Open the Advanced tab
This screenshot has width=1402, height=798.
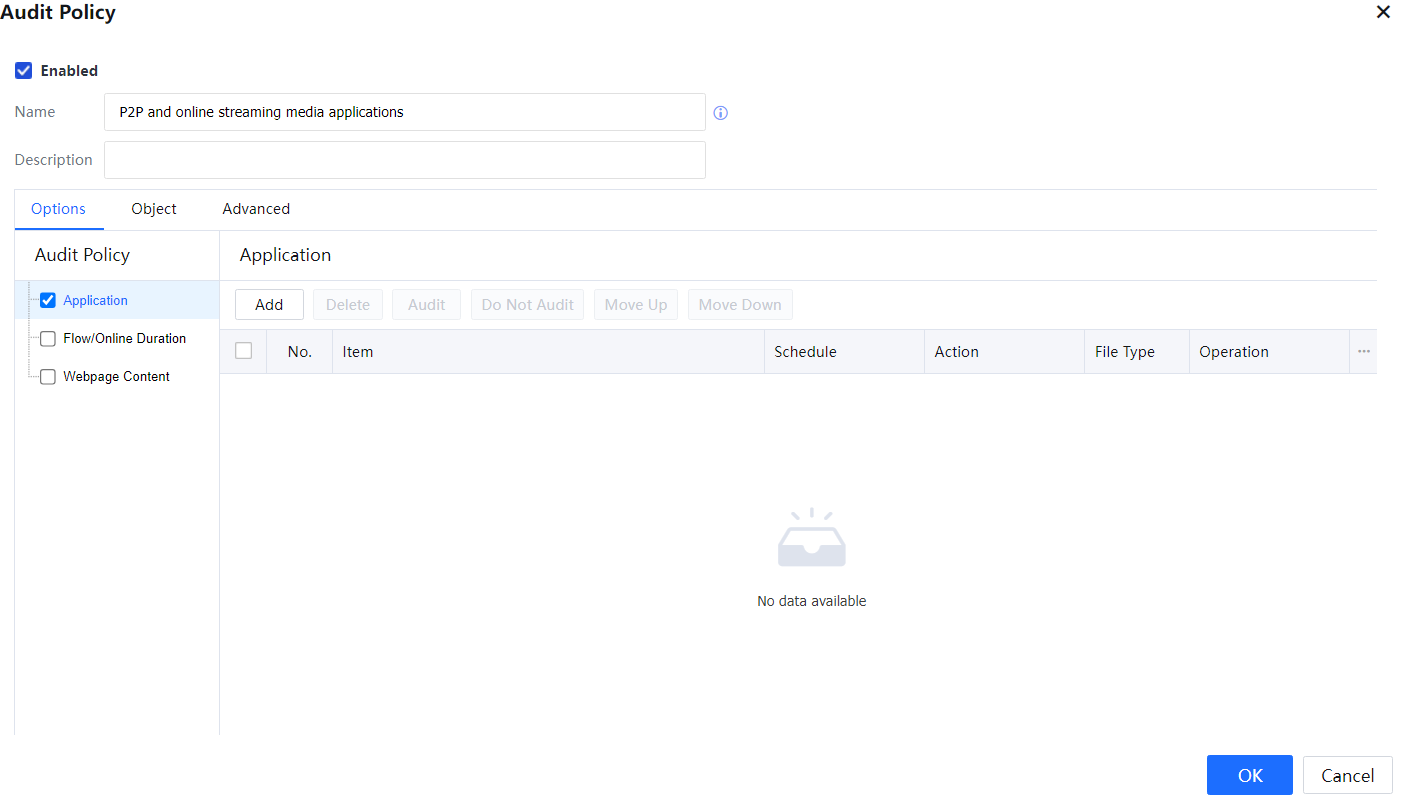pos(256,209)
